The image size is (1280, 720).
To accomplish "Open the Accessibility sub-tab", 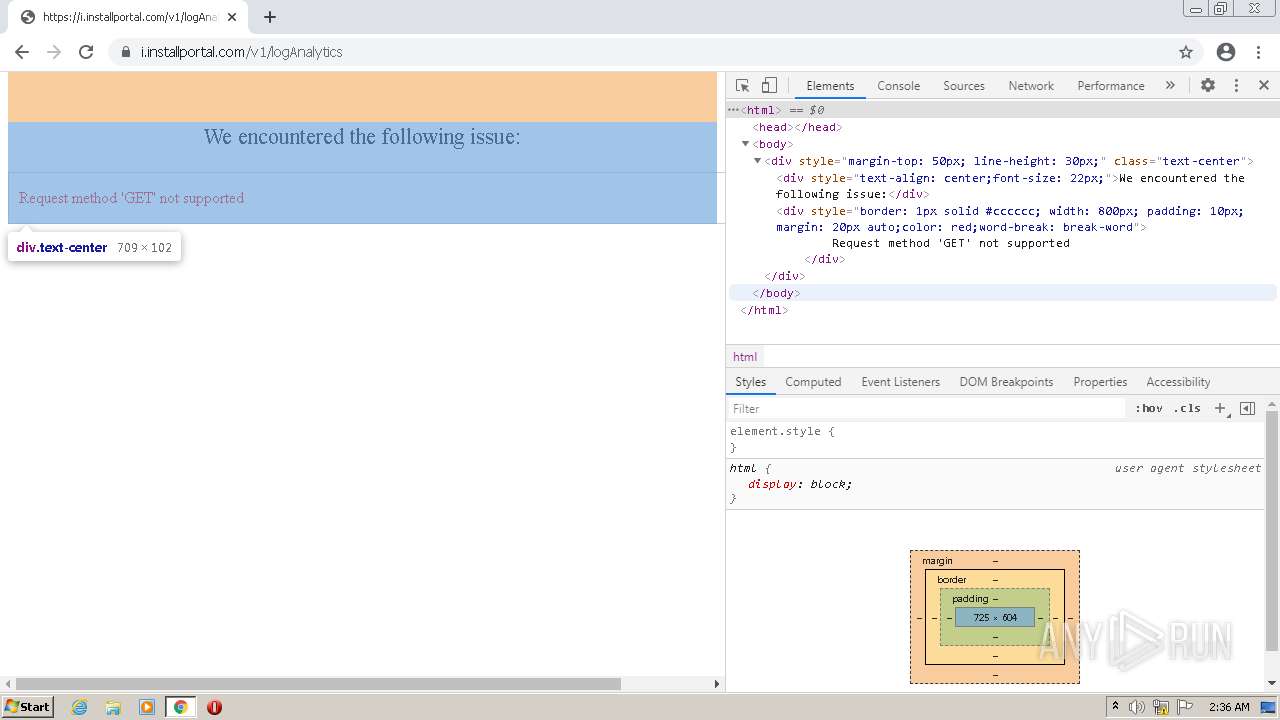I will [1178, 382].
